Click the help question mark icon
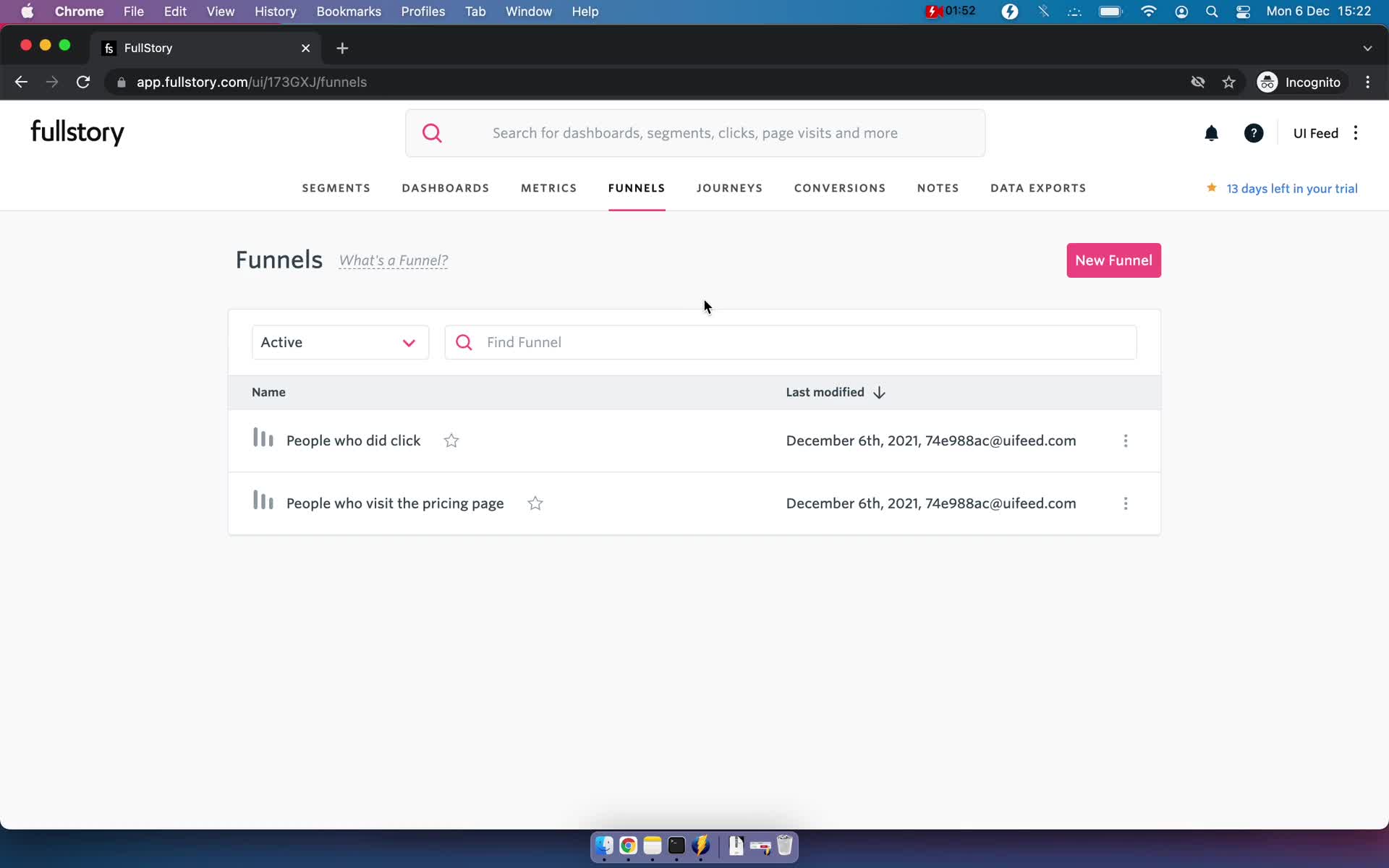The width and height of the screenshot is (1389, 868). tap(1254, 133)
